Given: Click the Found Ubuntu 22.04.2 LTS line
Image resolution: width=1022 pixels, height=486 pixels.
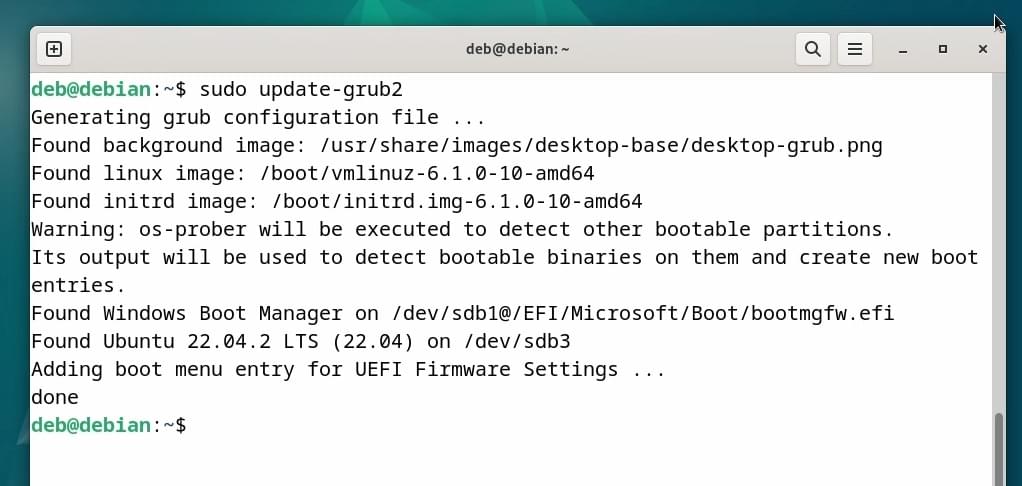Looking at the screenshot, I should pos(300,341).
